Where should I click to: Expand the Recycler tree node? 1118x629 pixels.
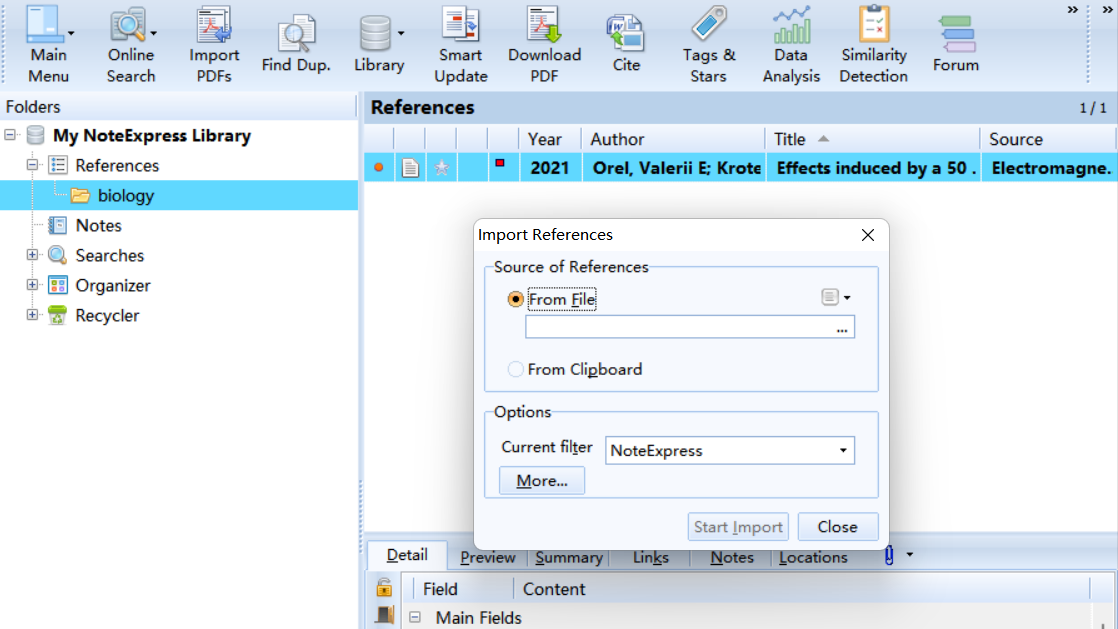point(32,314)
